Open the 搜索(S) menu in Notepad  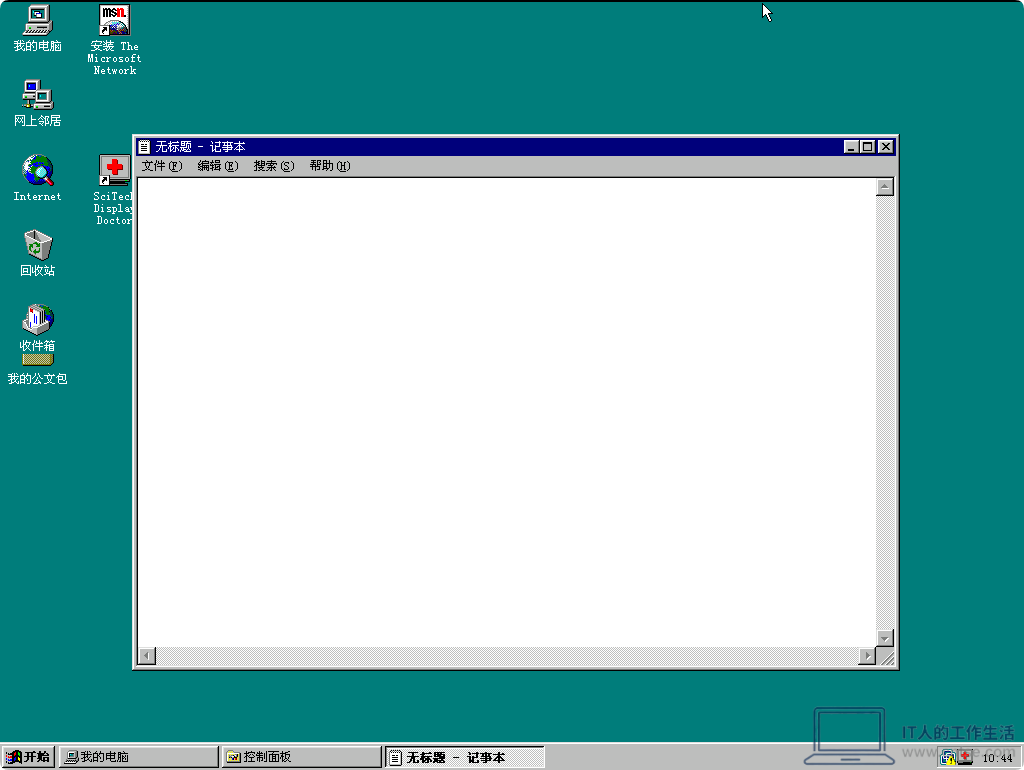(x=274, y=166)
